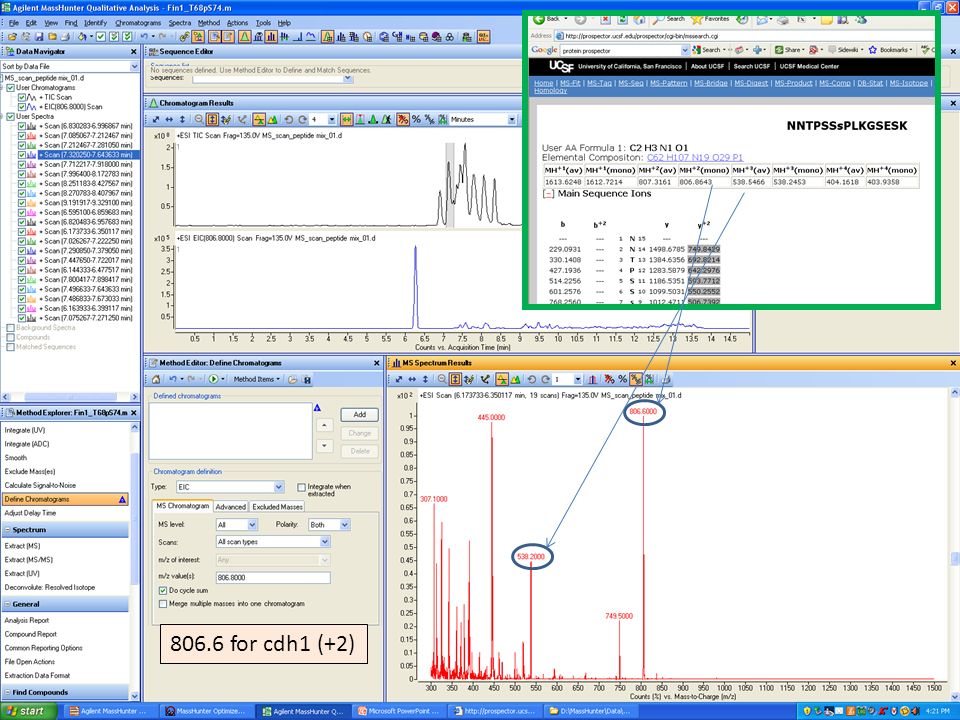Open the Method Items dropdown
Screen dimensions: 960x720
[257, 380]
